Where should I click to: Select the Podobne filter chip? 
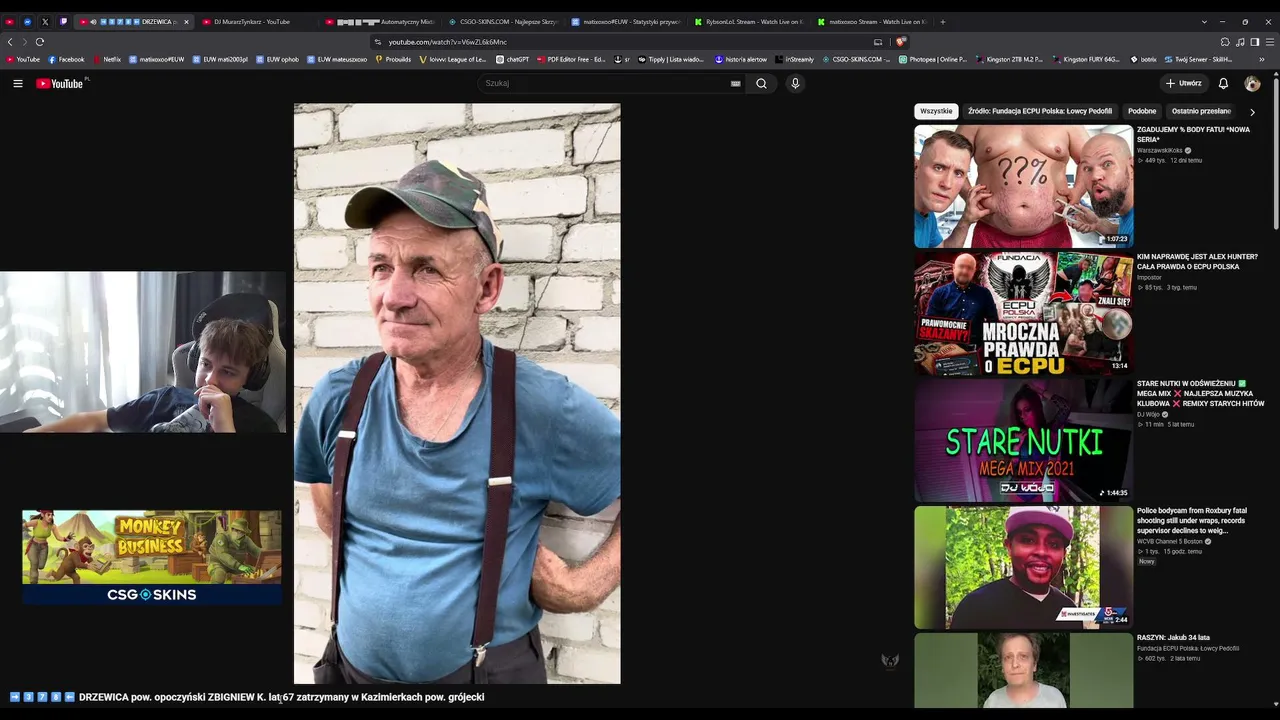pos(1142,112)
